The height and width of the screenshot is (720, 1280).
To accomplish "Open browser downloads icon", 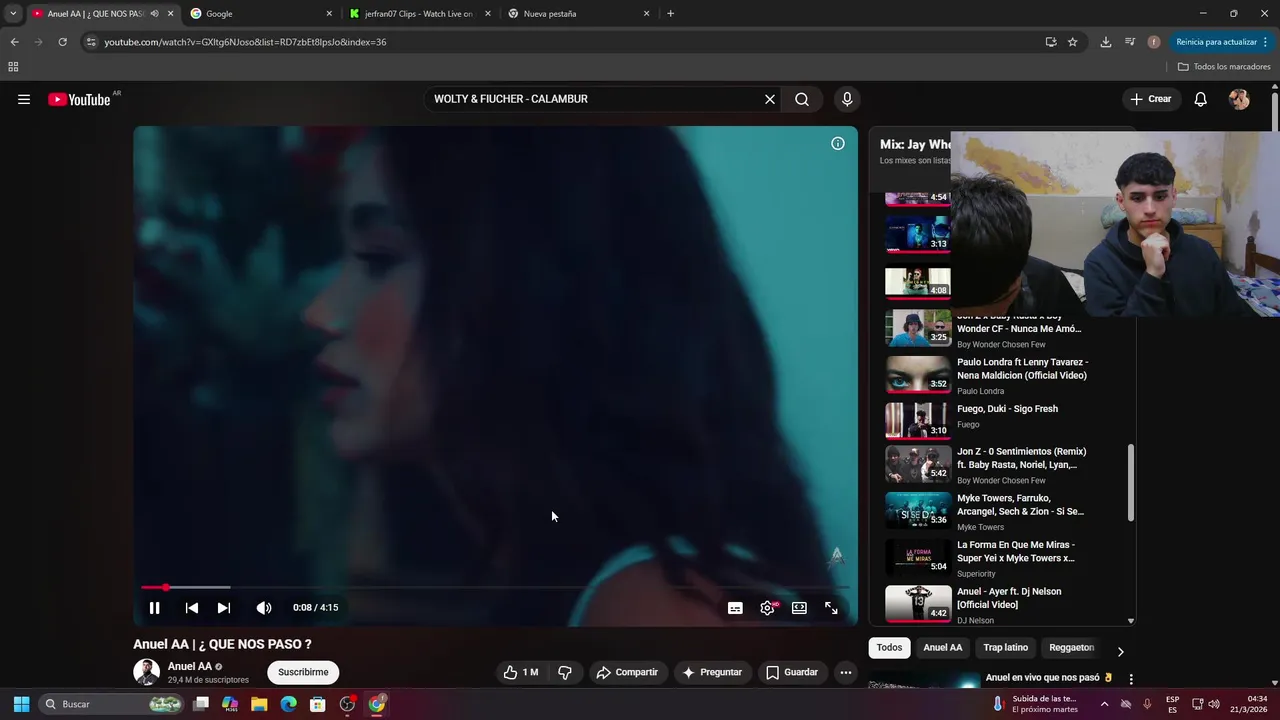I will pos(1105,42).
